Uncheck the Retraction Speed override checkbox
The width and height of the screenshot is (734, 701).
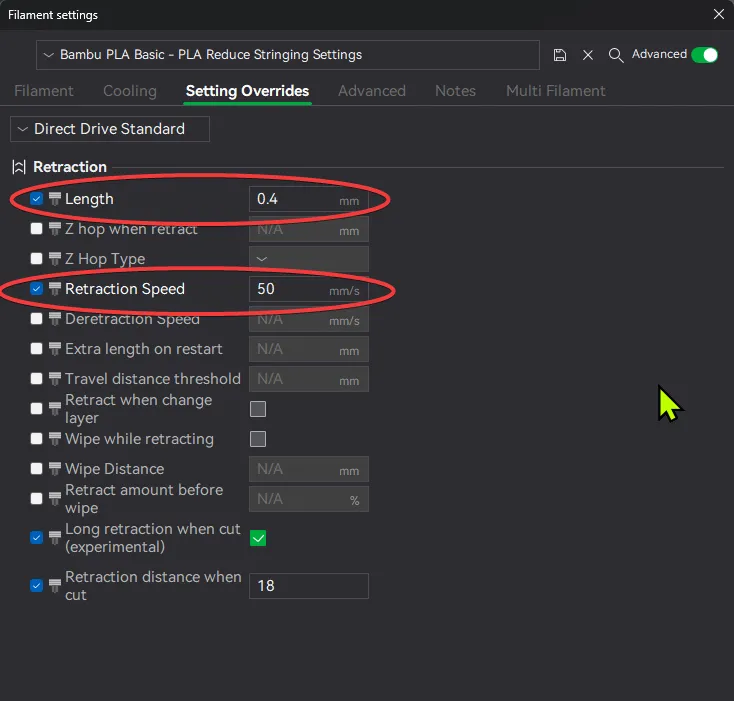[x=36, y=289]
